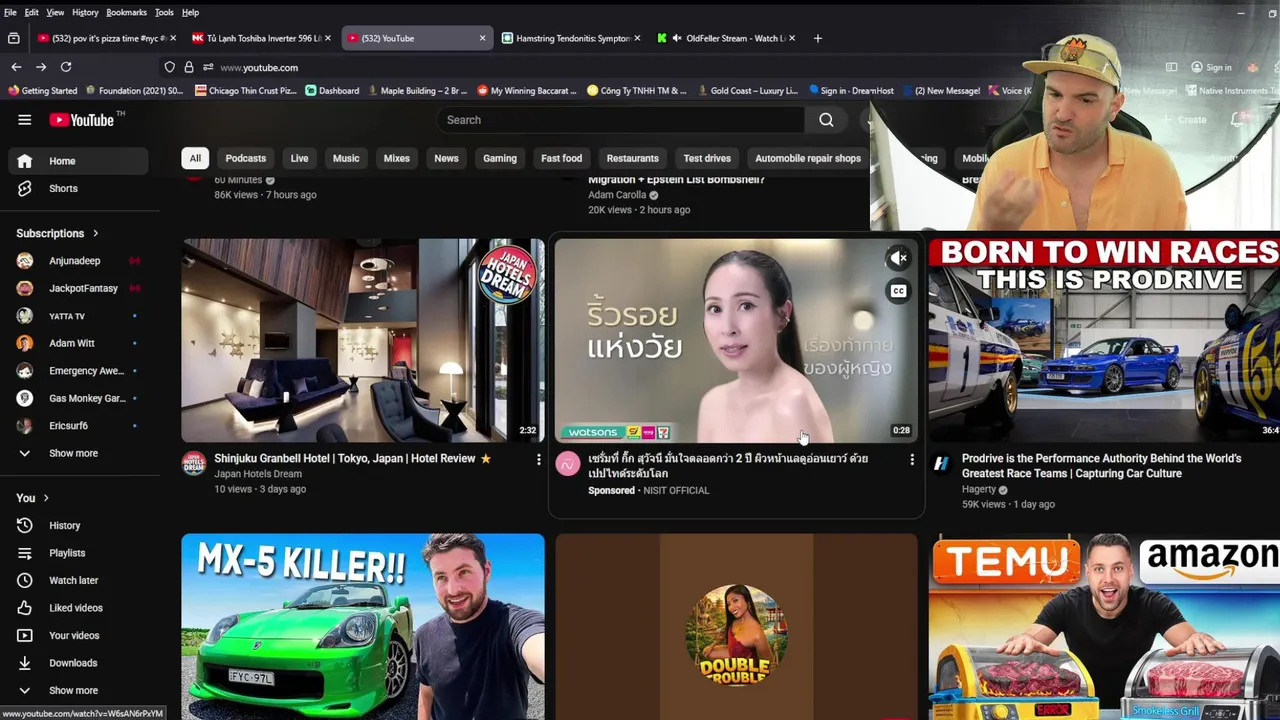
Task: Go back with browser back arrow
Action: [16, 67]
